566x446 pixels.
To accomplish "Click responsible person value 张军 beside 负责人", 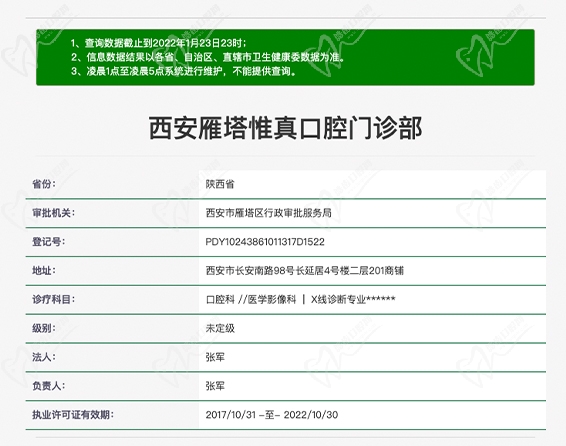I will point(215,386).
